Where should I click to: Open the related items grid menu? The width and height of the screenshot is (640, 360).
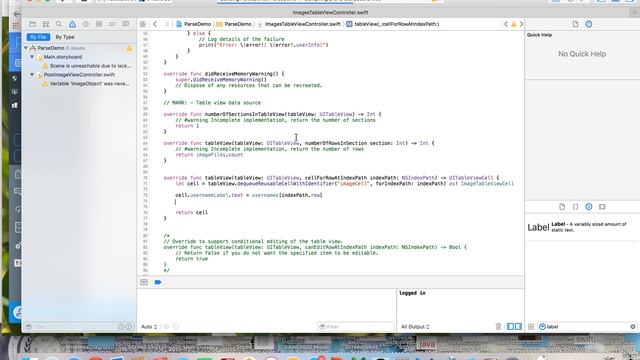coord(143,24)
